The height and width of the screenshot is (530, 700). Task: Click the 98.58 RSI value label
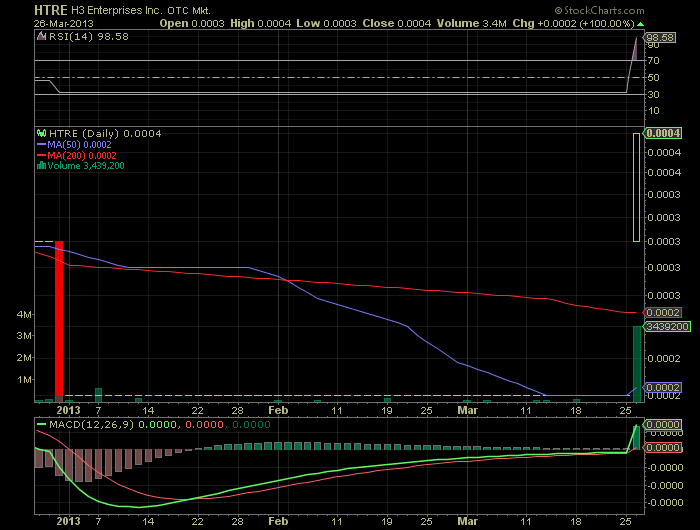click(x=660, y=38)
